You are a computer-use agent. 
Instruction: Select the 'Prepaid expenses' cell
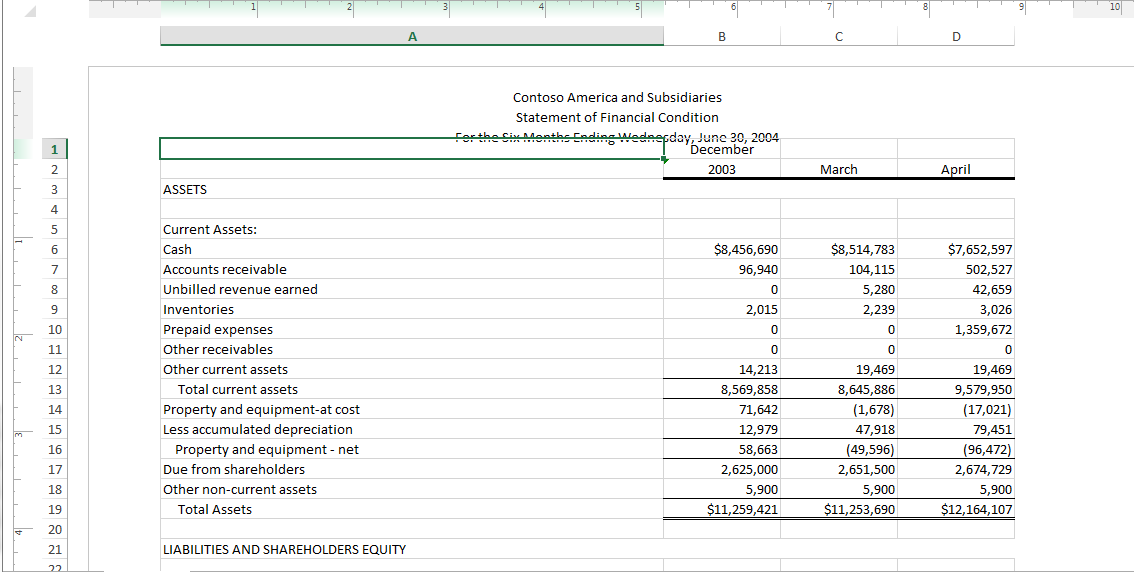pos(412,329)
